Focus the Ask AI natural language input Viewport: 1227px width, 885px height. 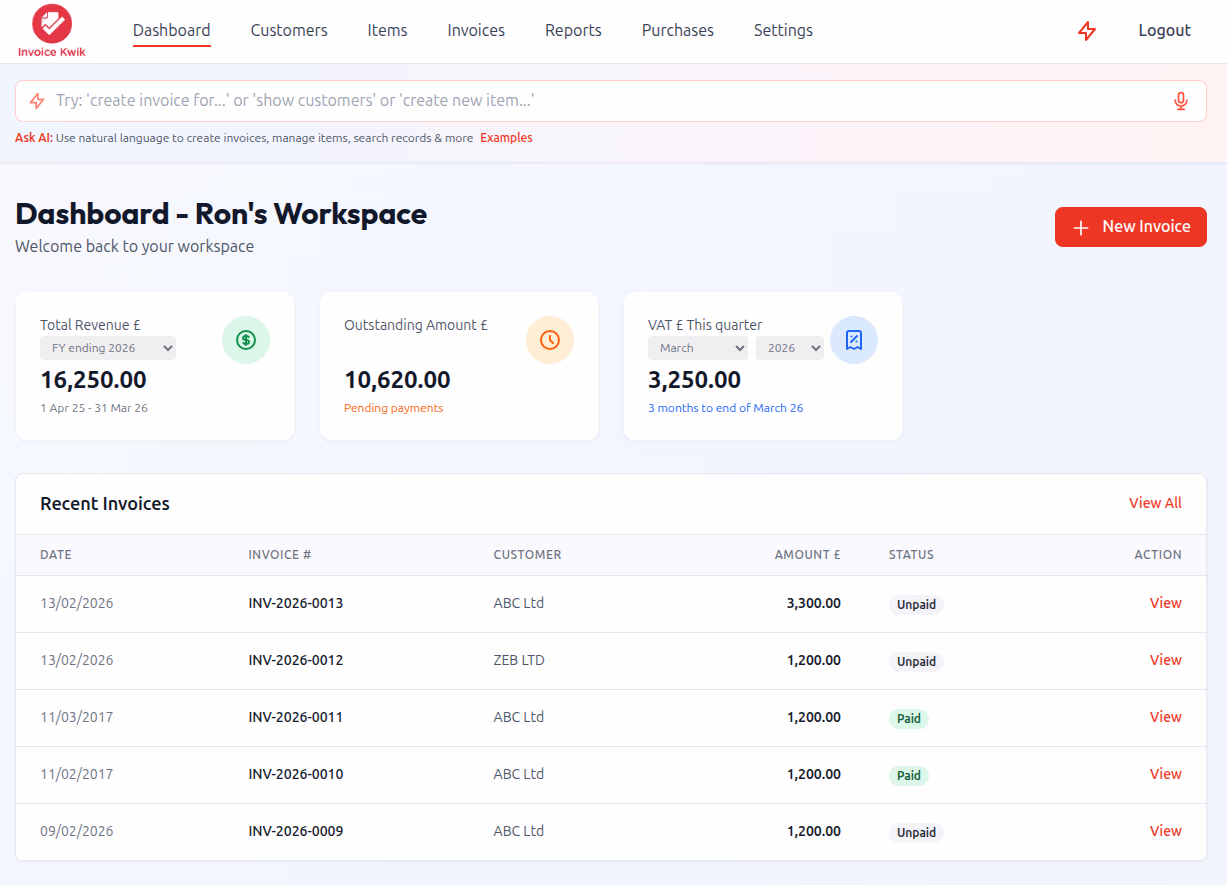point(611,101)
